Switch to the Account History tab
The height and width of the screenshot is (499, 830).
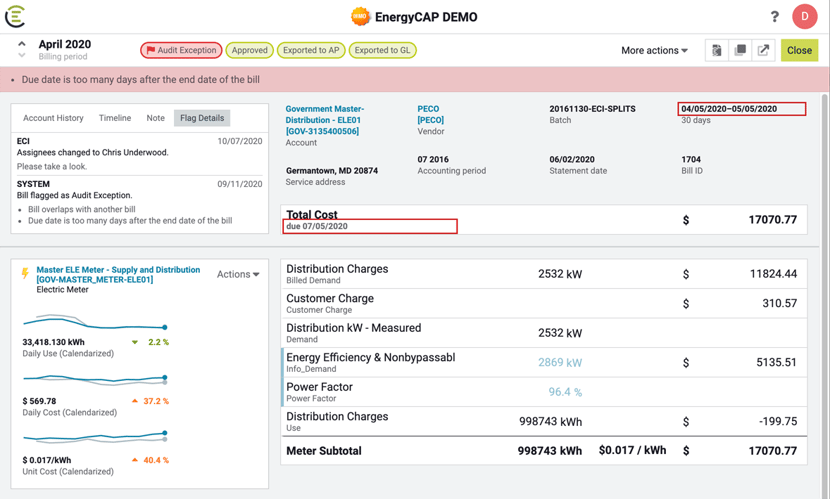tap(53, 118)
